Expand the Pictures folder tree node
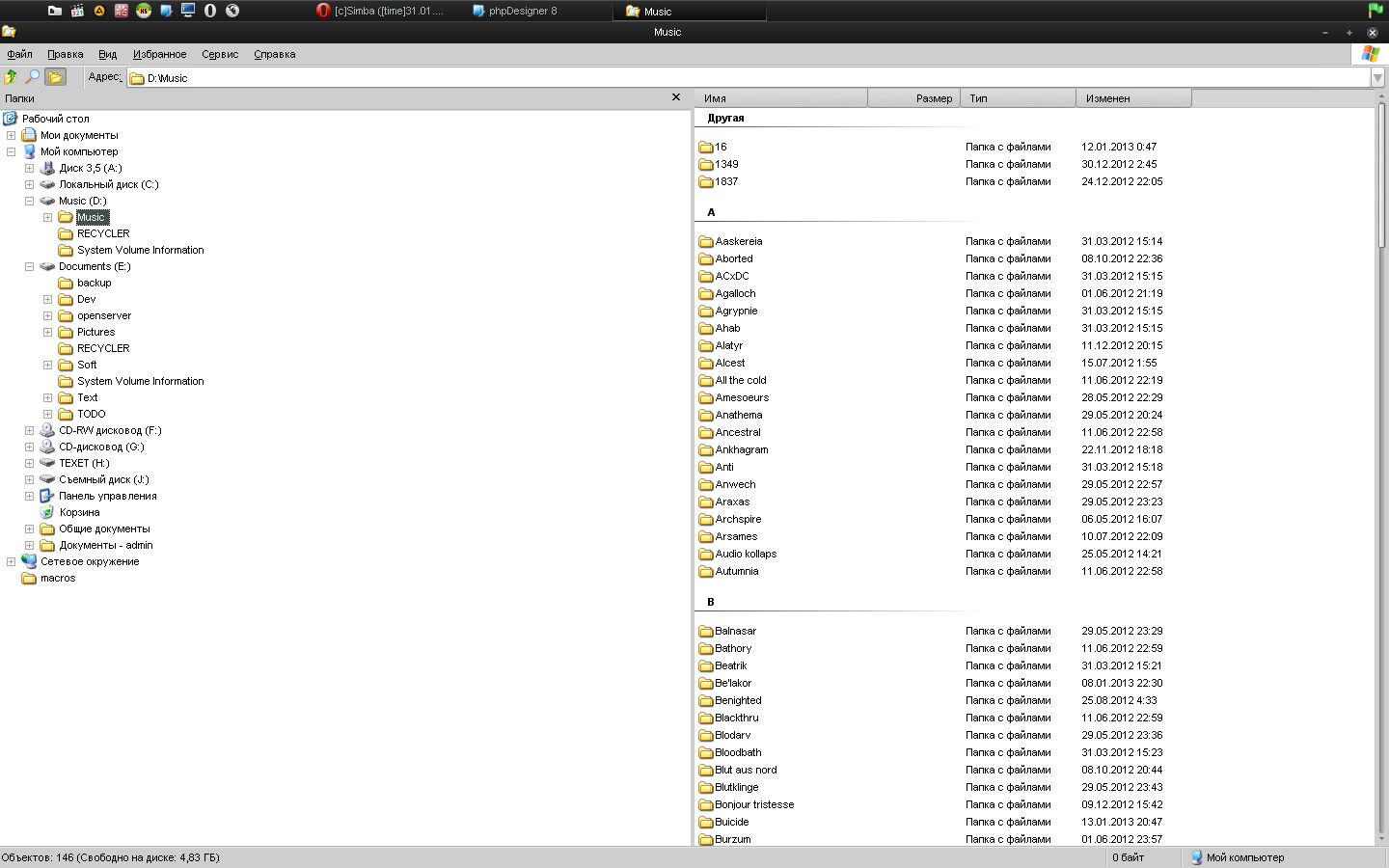Screen dimensions: 1389x868 47,332
